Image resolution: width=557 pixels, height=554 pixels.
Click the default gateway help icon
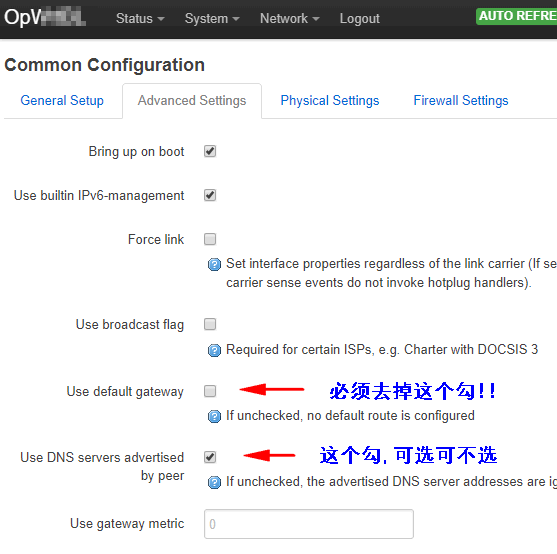pyautogui.click(x=214, y=417)
